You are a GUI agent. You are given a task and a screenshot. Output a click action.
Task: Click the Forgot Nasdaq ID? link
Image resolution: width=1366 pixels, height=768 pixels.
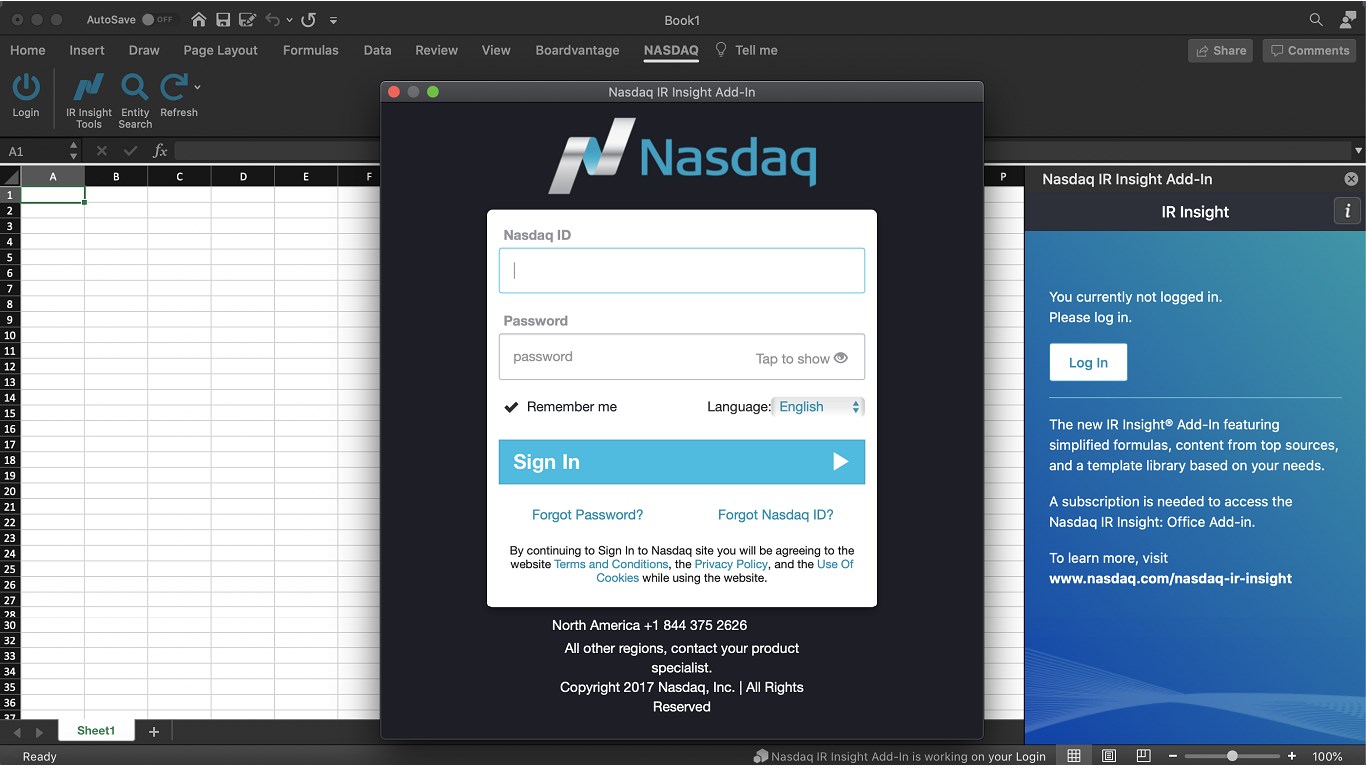tap(776, 515)
